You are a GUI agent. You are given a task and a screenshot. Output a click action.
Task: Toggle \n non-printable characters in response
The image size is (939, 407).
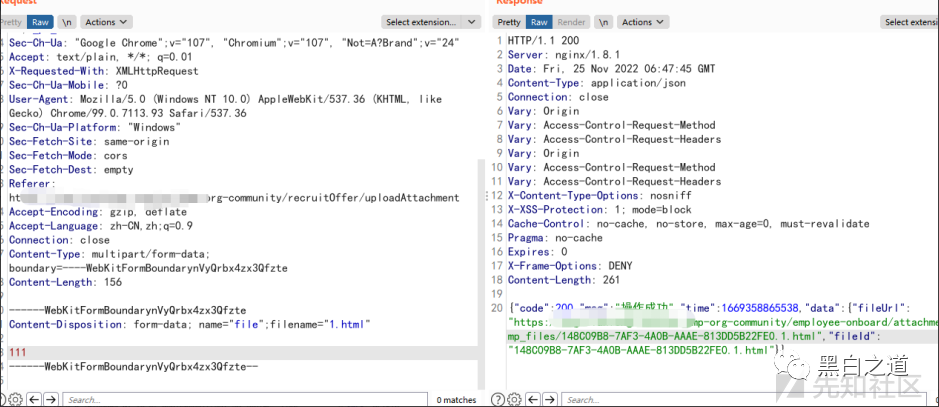click(604, 22)
